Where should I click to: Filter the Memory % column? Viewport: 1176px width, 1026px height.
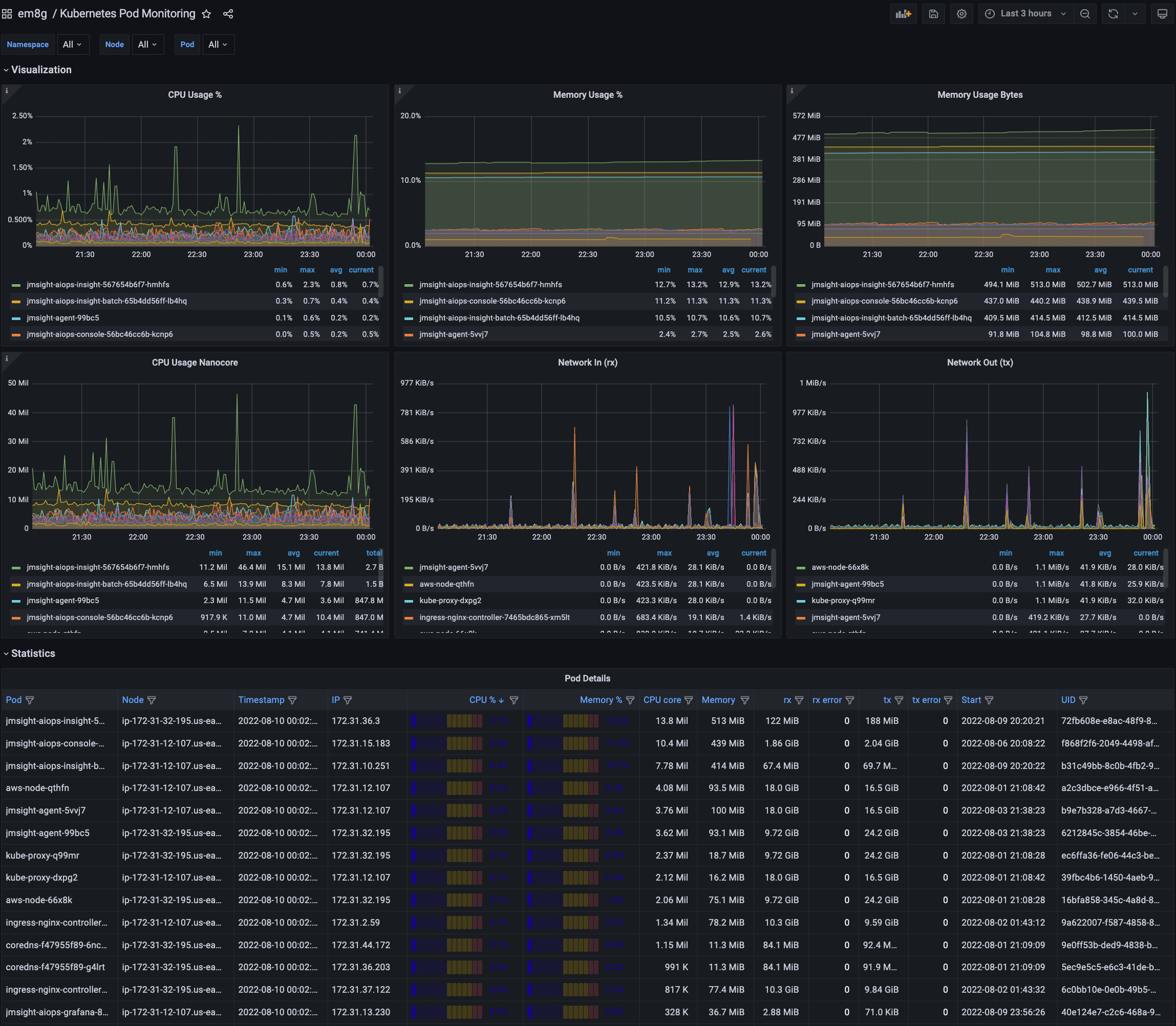coord(630,700)
